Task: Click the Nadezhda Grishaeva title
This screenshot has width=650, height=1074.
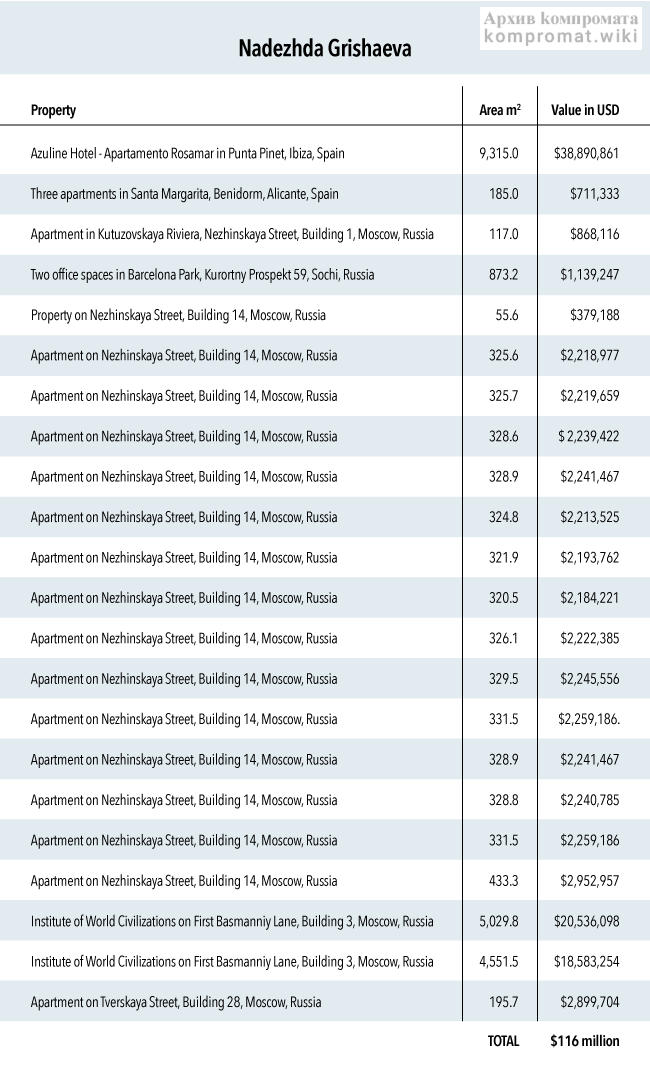Action: click(325, 49)
